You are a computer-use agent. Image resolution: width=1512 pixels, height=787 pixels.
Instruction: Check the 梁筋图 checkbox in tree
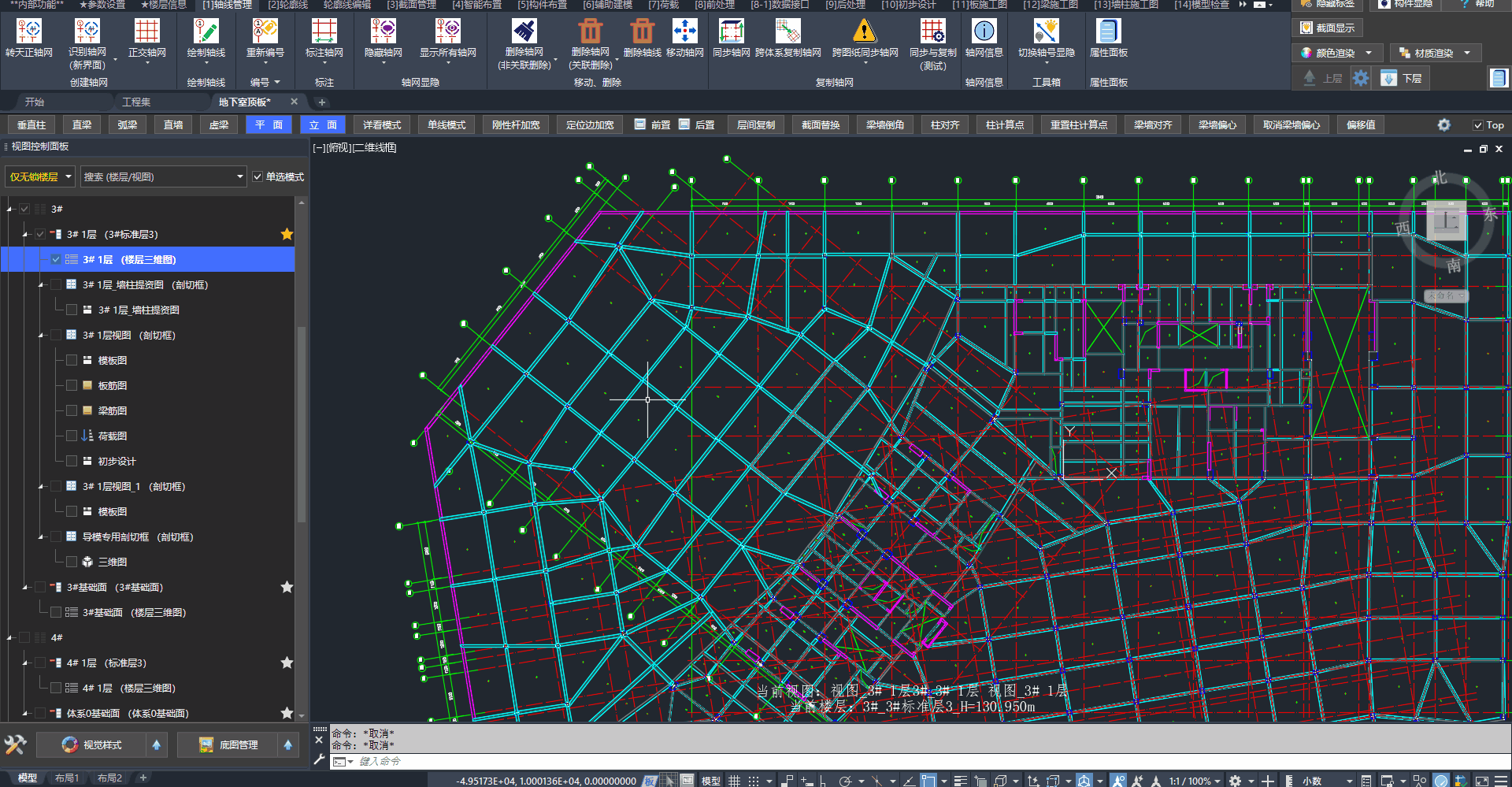pos(72,410)
